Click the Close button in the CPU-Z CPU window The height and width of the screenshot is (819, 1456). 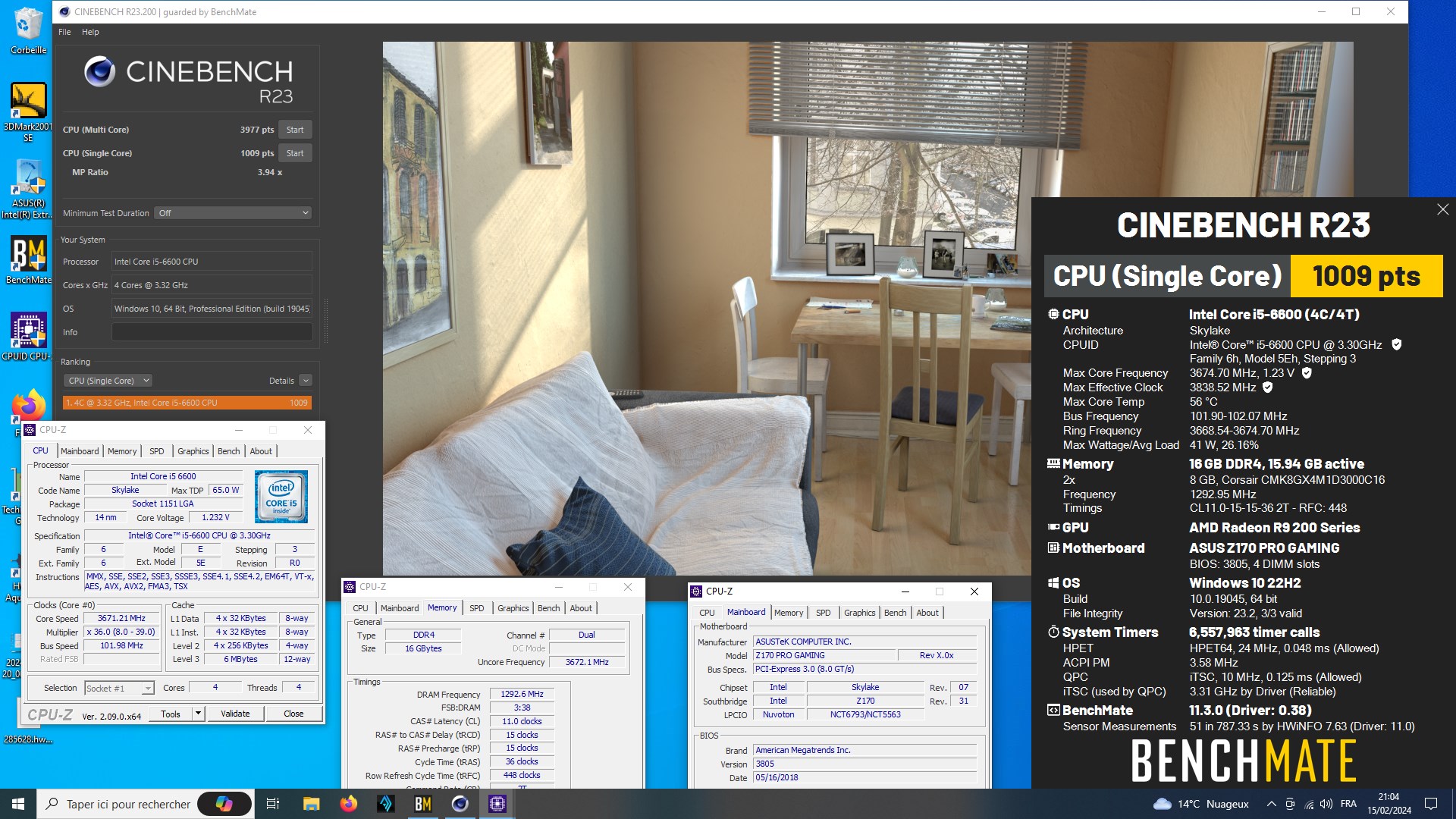point(293,714)
